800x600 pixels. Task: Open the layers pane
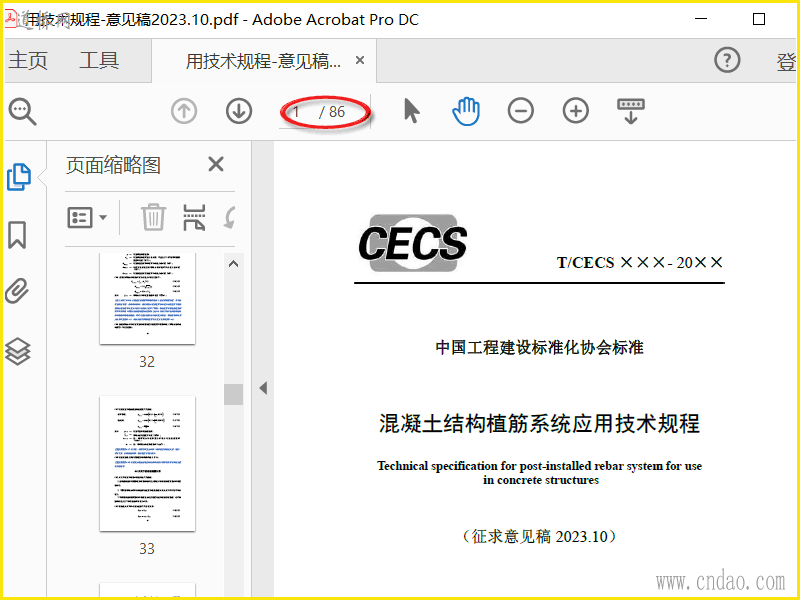point(18,352)
